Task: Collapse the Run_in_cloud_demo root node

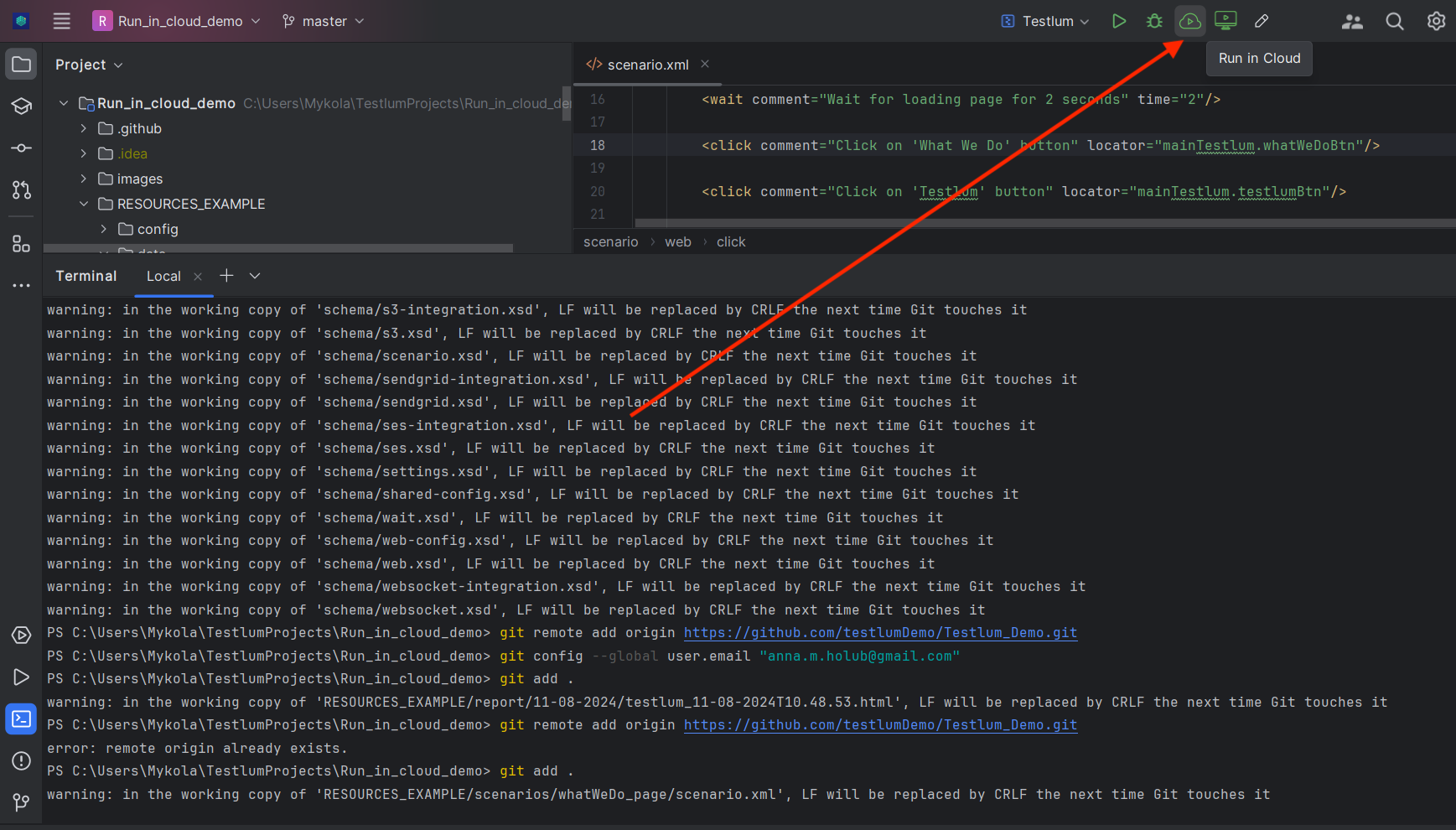Action: pyautogui.click(x=64, y=103)
